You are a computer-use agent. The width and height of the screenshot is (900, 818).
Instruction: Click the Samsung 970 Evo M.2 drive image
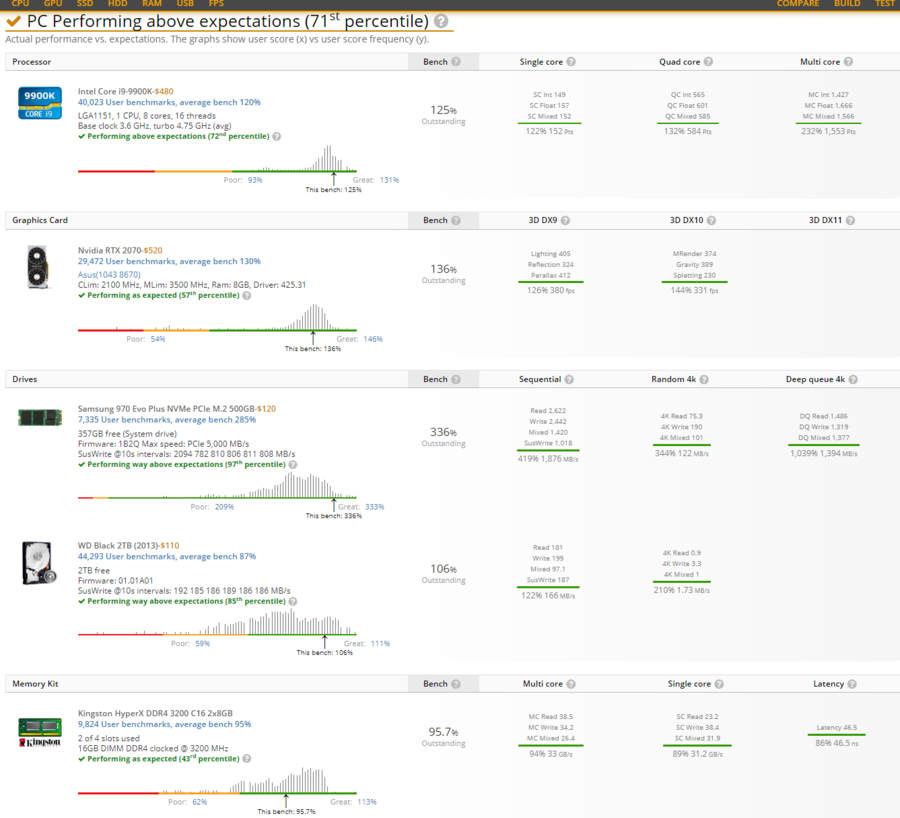pyautogui.click(x=40, y=417)
